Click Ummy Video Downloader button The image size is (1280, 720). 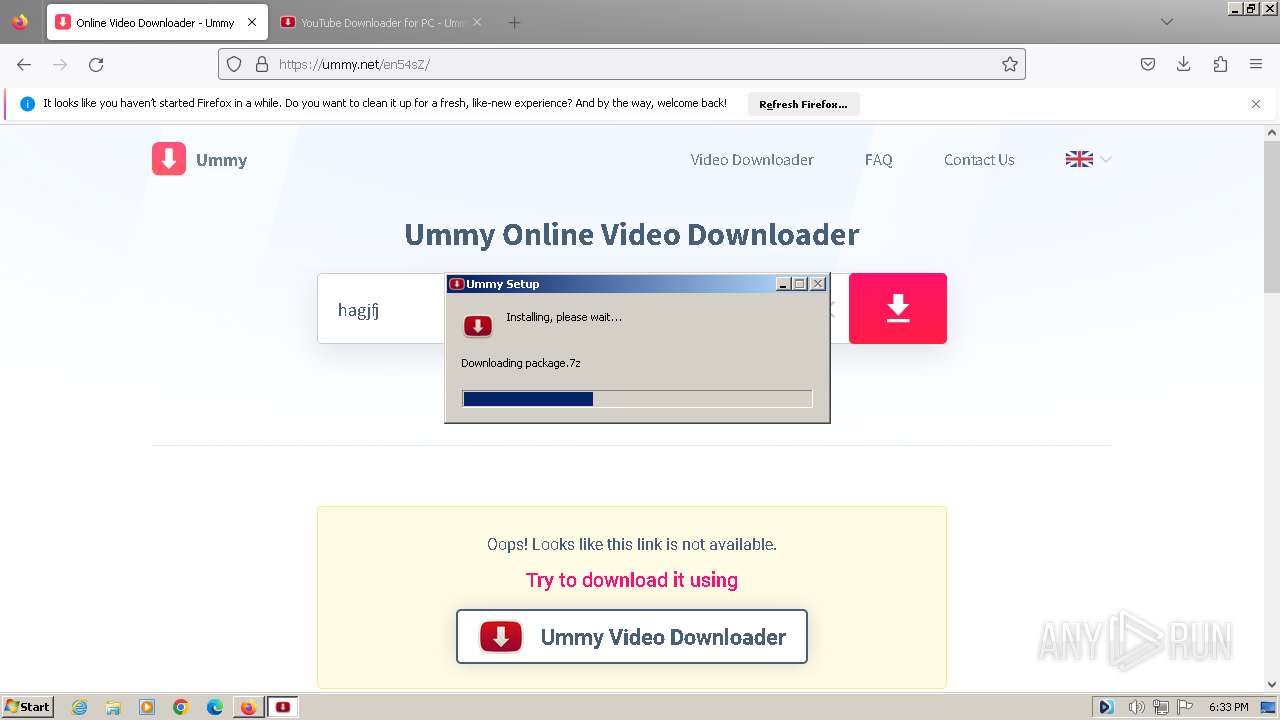pos(632,637)
